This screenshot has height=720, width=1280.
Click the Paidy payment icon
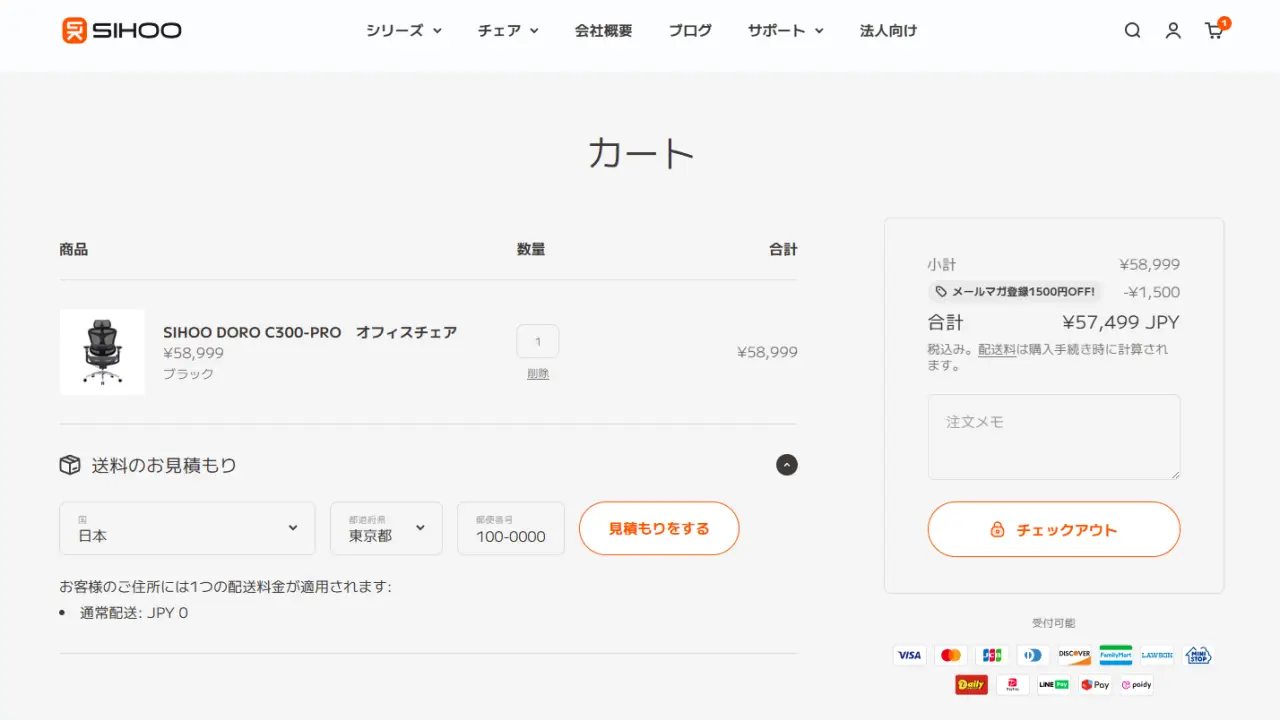point(1137,685)
